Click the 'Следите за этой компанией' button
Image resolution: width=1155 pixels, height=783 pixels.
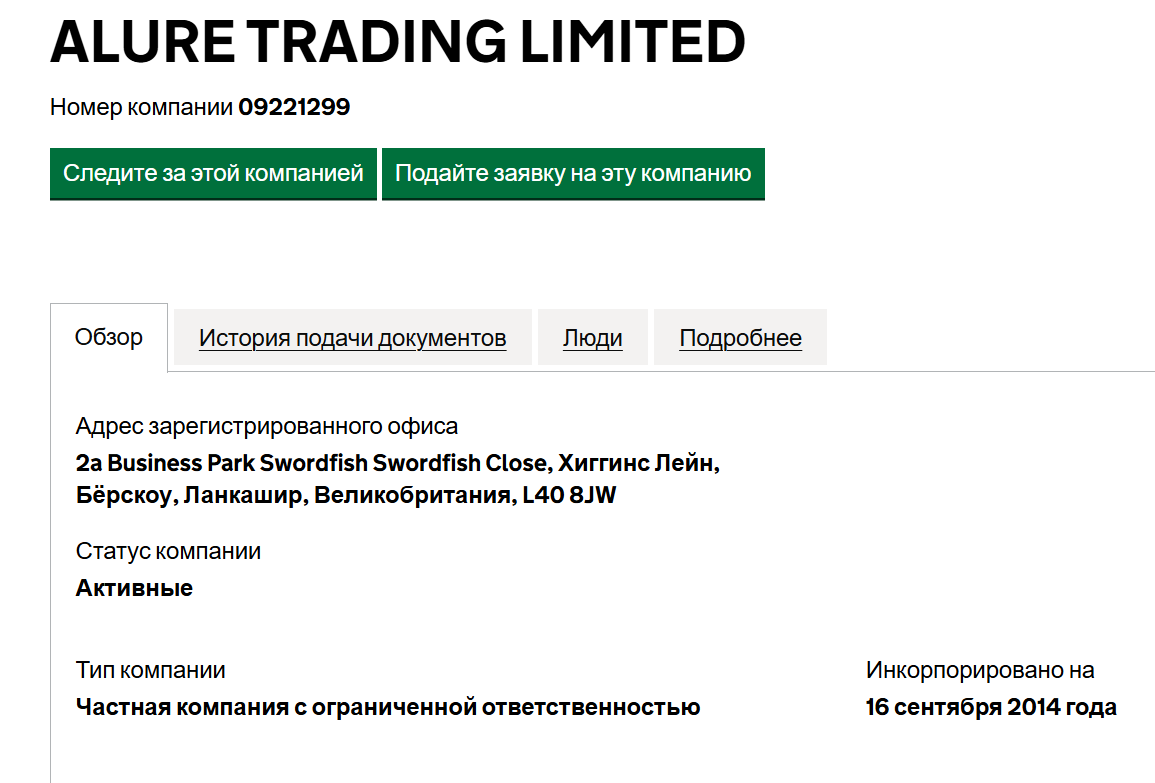click(213, 173)
